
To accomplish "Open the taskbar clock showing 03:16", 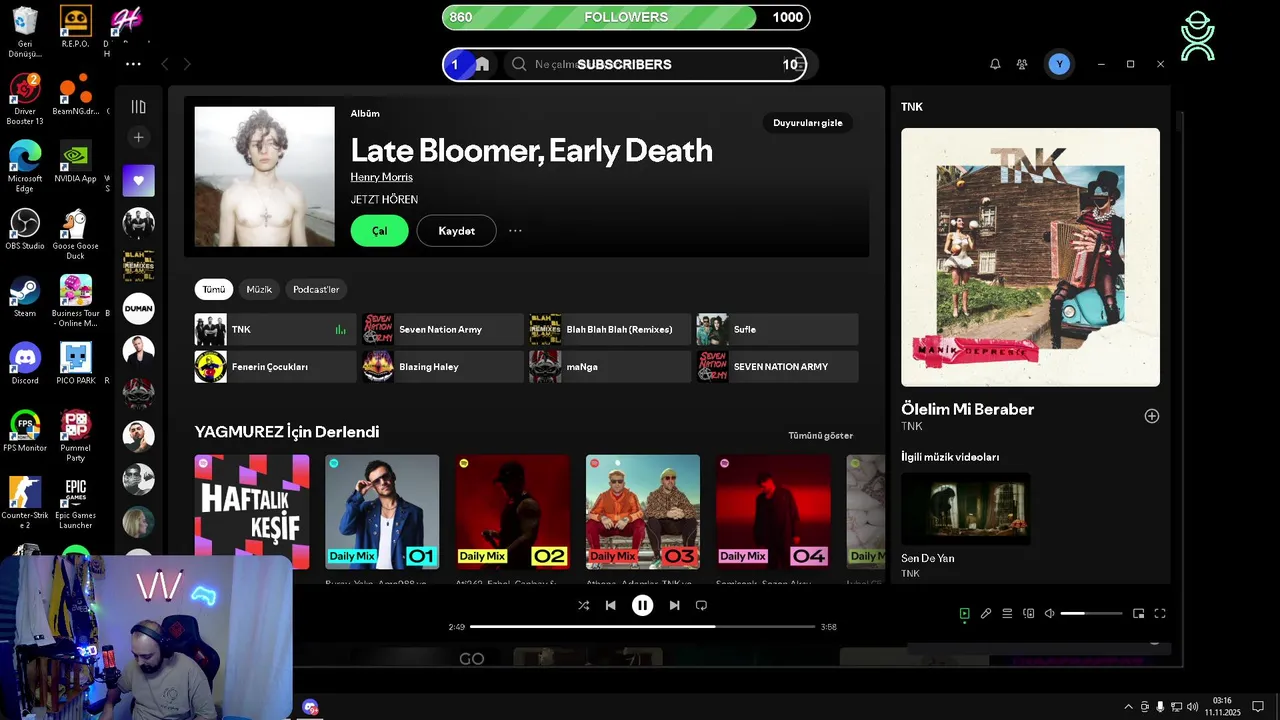I will [1222, 706].
